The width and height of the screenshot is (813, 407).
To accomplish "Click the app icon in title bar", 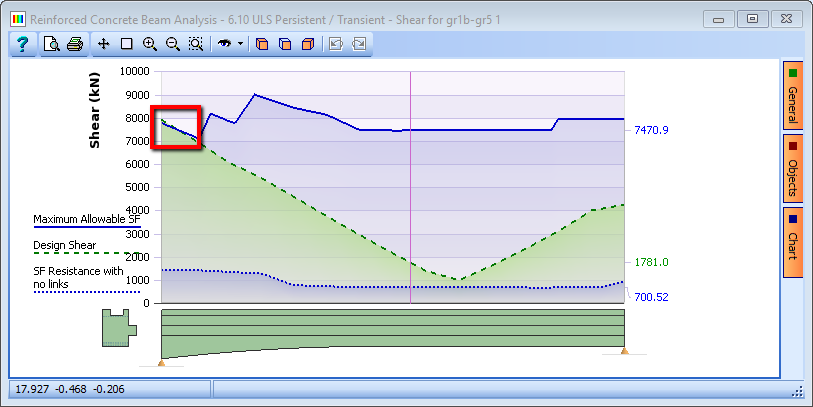I will (18, 20).
